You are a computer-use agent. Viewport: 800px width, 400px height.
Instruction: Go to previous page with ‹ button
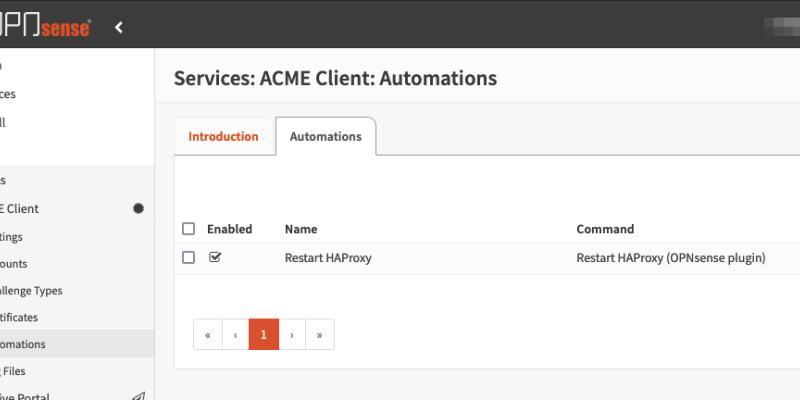click(x=235, y=335)
